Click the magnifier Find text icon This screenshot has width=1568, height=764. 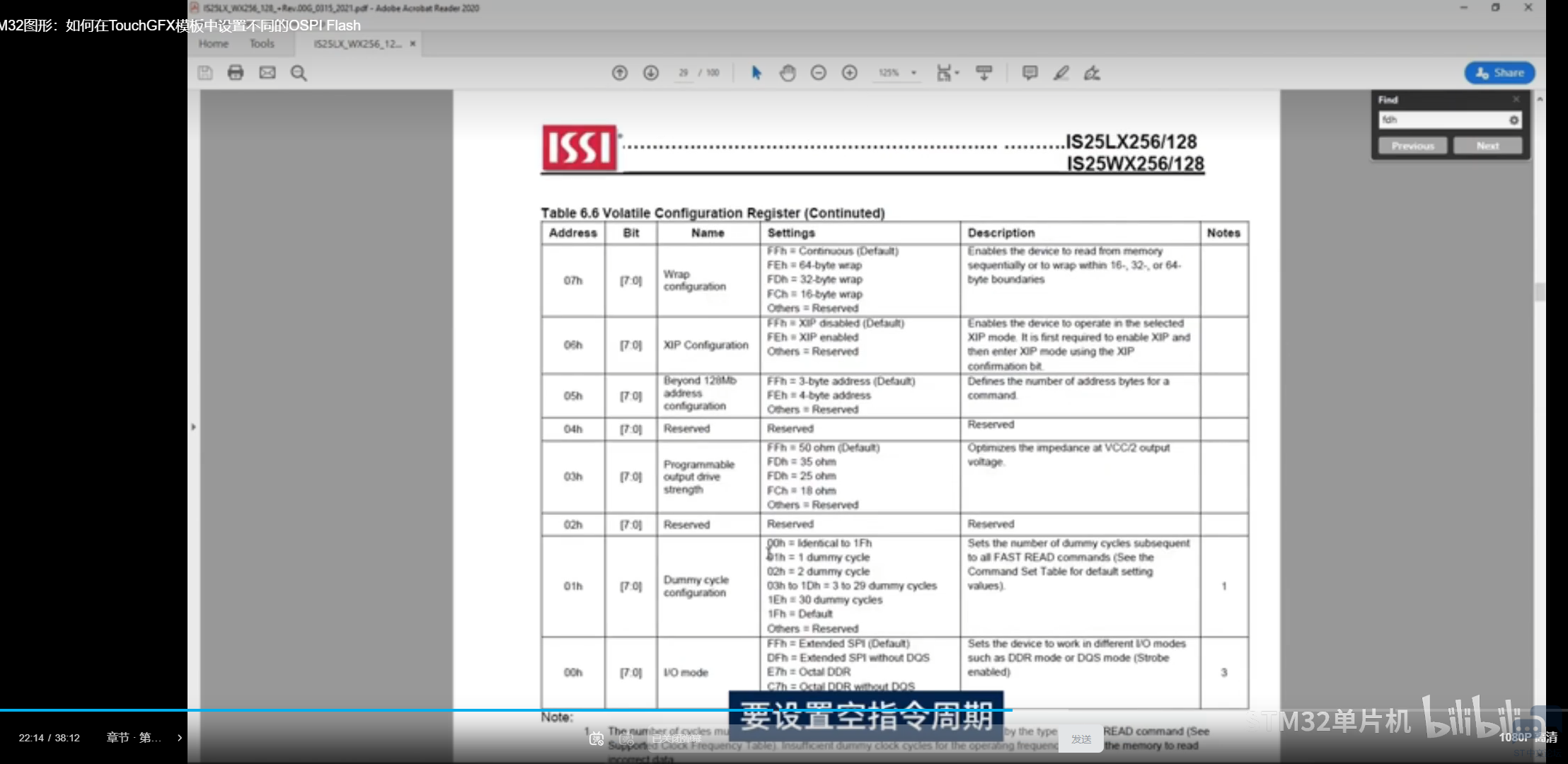(299, 73)
